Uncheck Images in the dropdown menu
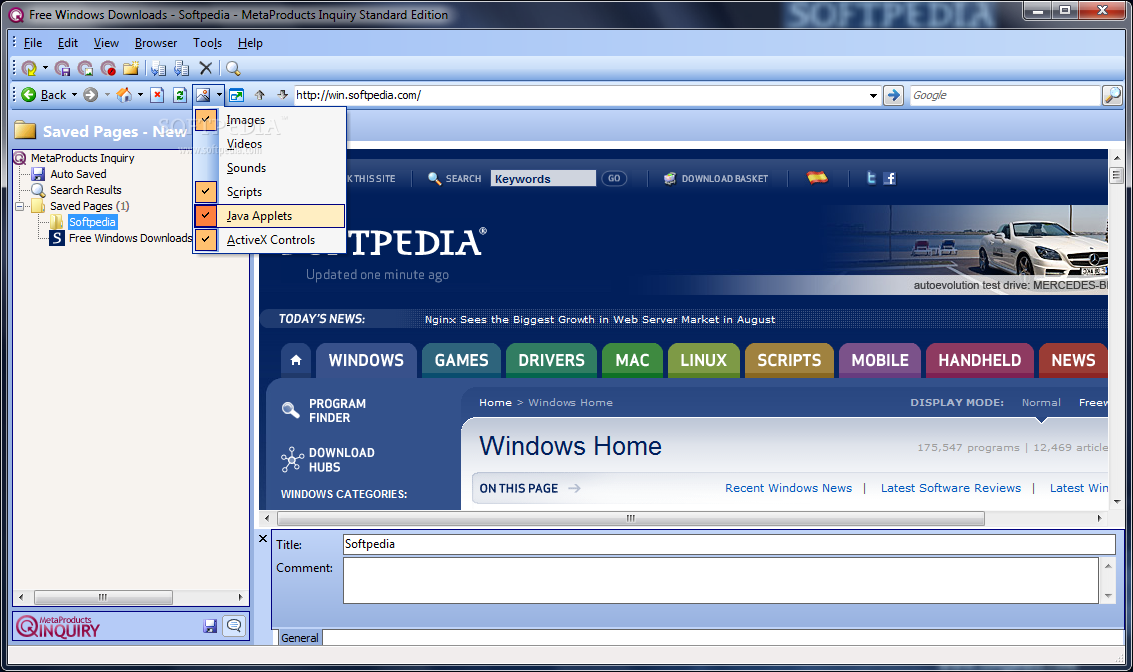This screenshot has height=672, width=1133. point(270,120)
